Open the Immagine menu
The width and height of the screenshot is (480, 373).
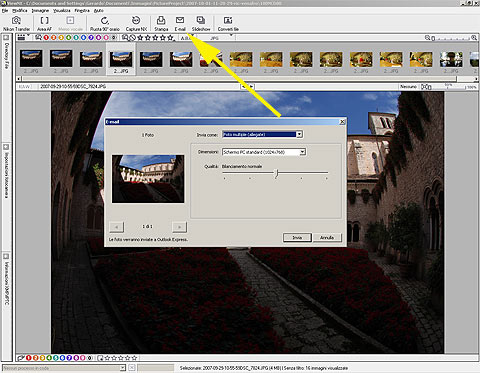pos(40,11)
